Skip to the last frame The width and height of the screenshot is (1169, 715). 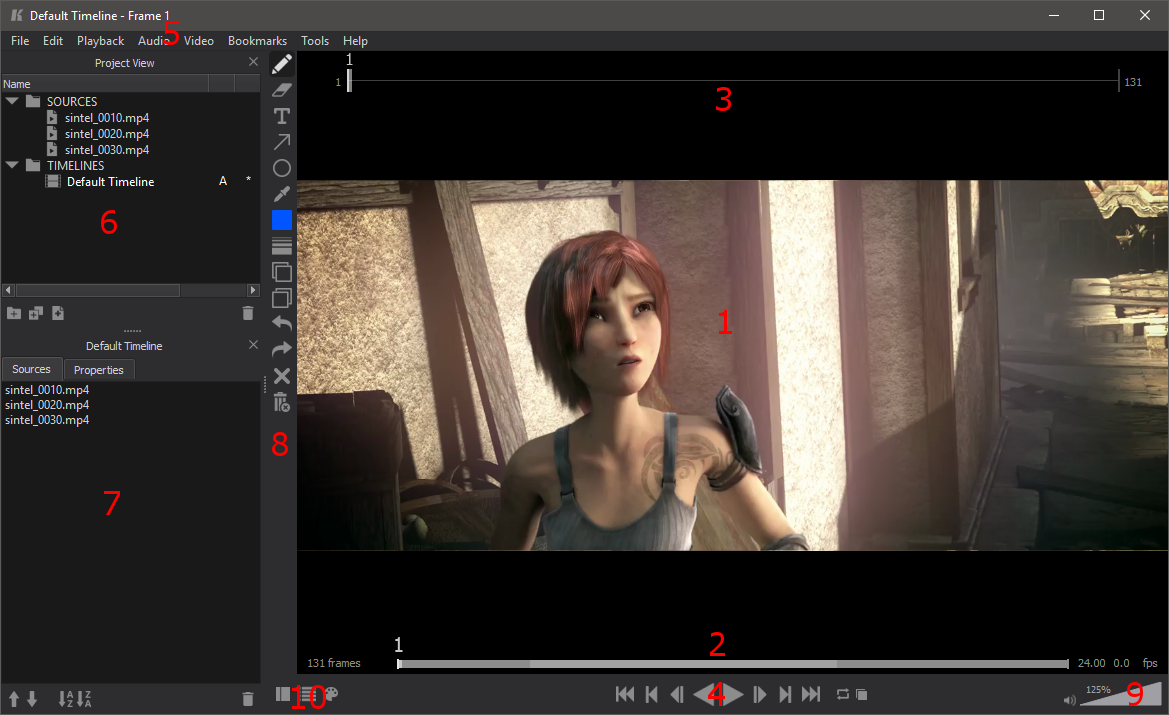(811, 694)
